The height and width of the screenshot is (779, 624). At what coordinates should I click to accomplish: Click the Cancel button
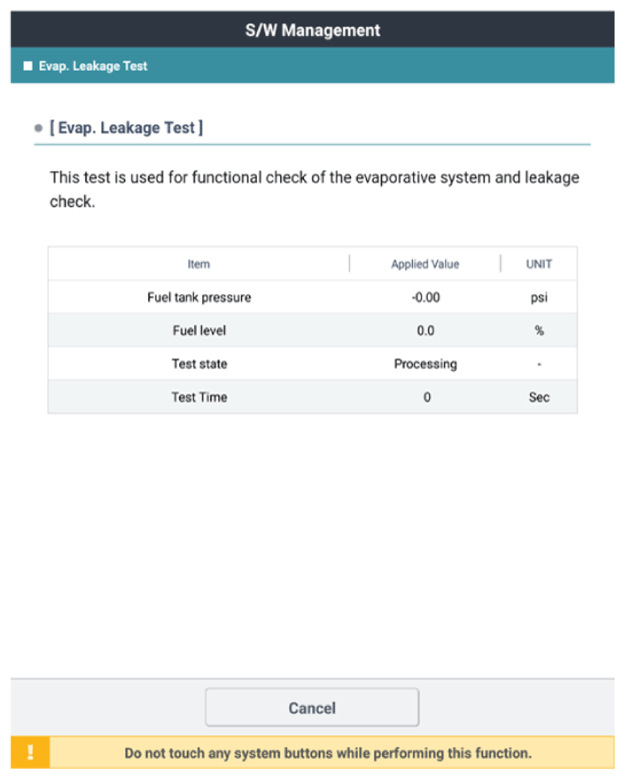[312, 707]
